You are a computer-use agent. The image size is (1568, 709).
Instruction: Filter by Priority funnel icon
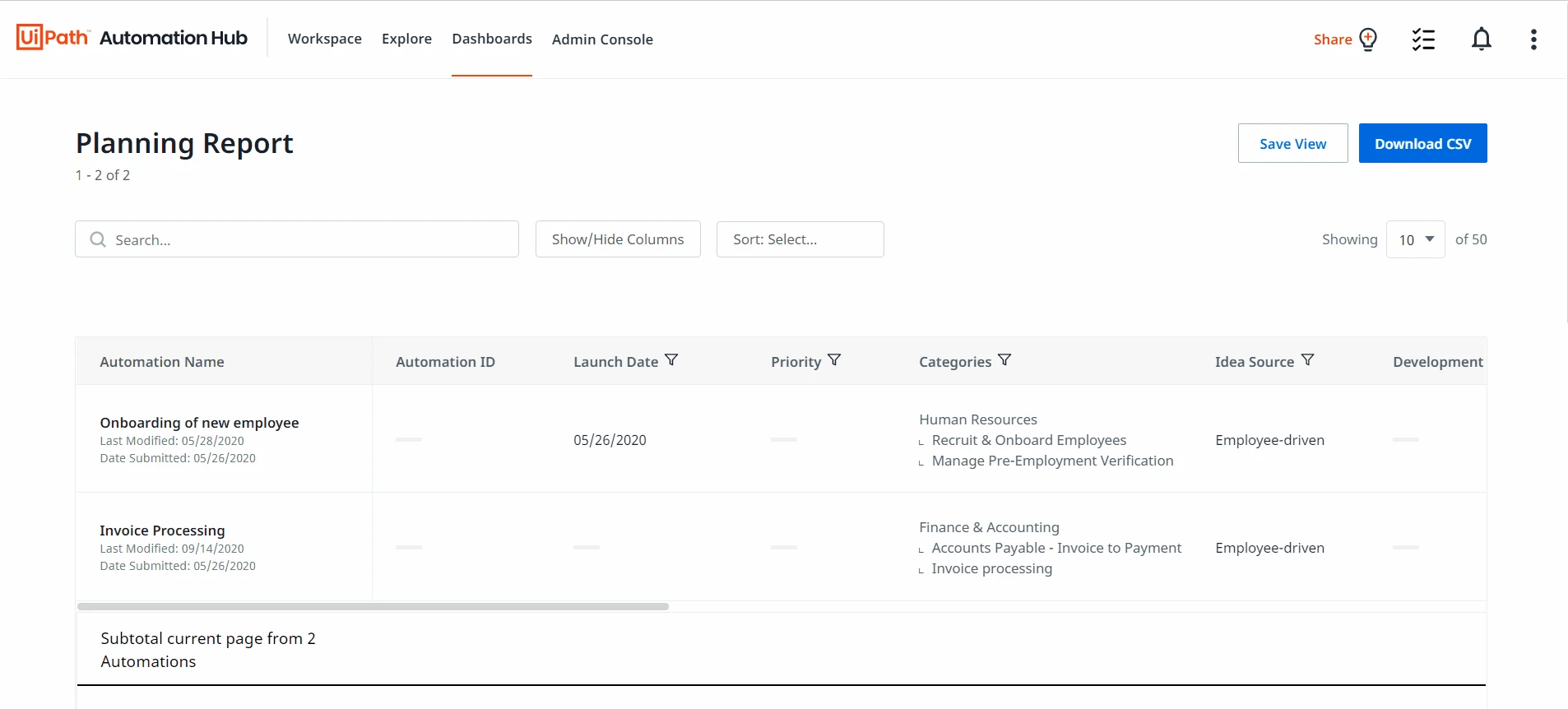point(834,360)
